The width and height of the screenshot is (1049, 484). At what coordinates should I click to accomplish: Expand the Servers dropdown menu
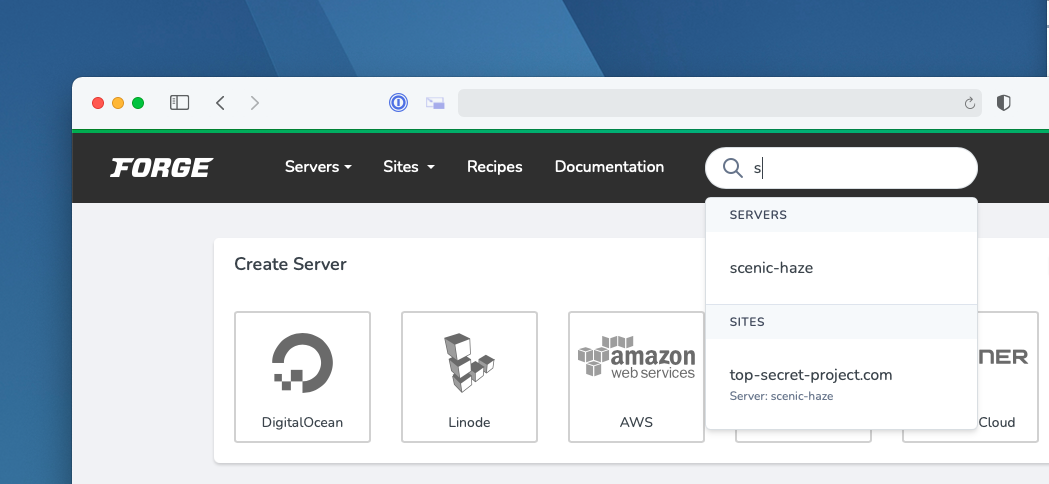coord(318,167)
